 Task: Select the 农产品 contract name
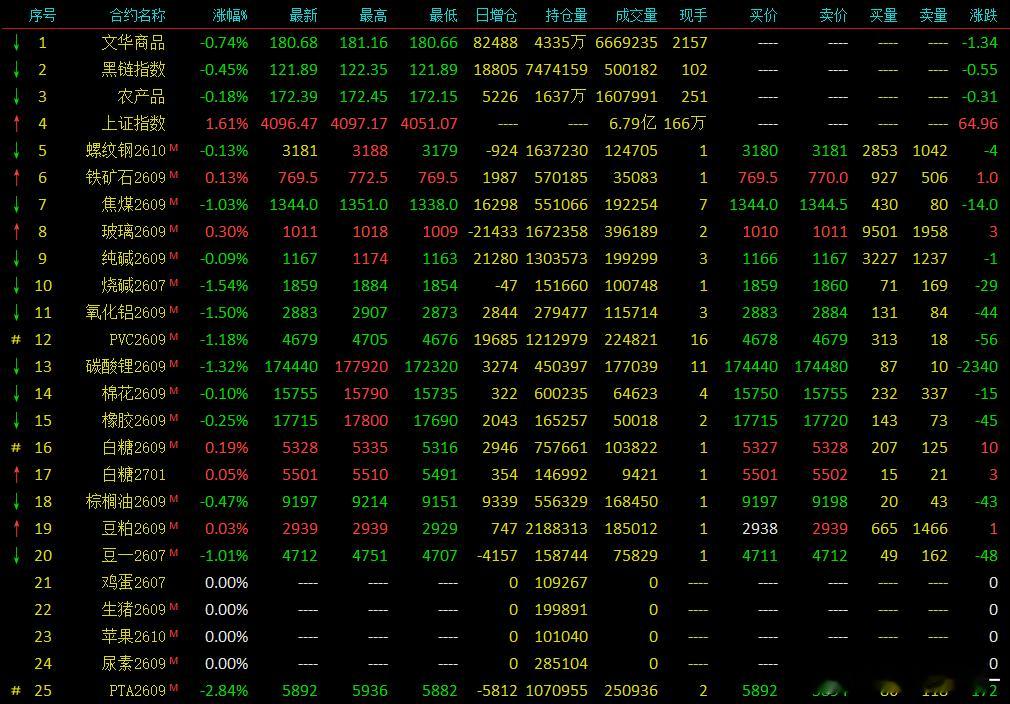click(x=141, y=97)
